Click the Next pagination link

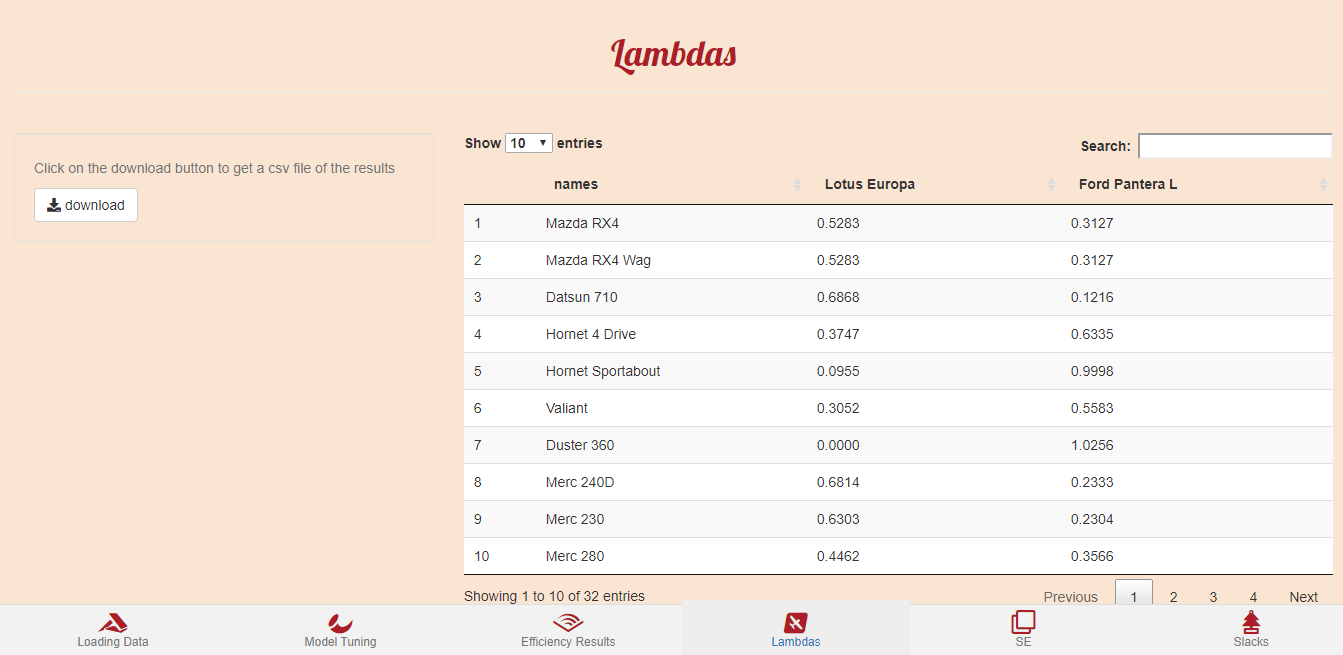pyautogui.click(x=1303, y=597)
